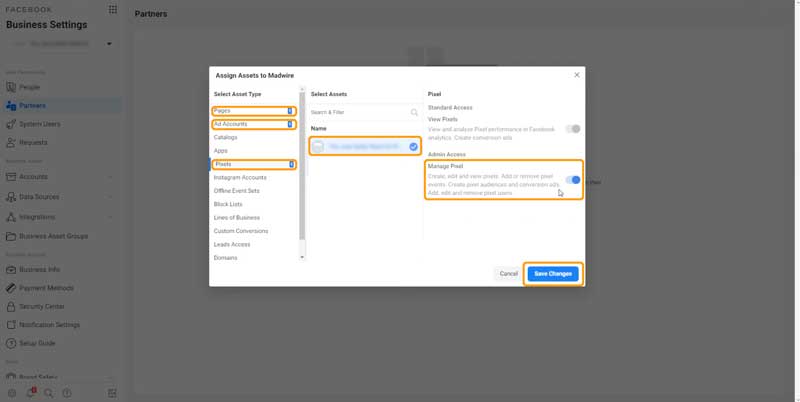Open the apps grid menu icon
Viewport: 800px width, 402px height.
(x=113, y=9)
